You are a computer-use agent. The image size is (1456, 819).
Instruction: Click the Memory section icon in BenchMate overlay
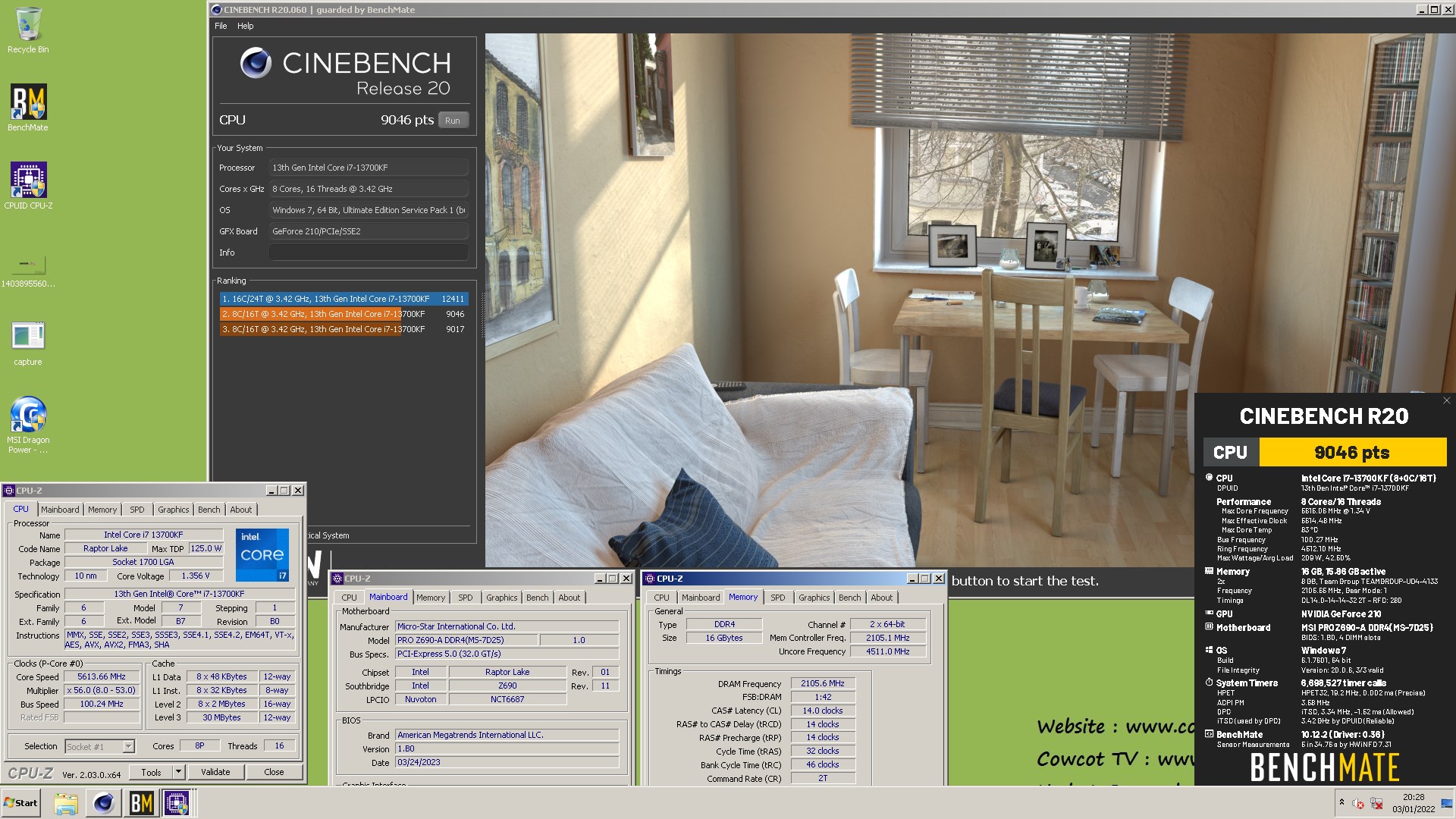[1209, 571]
